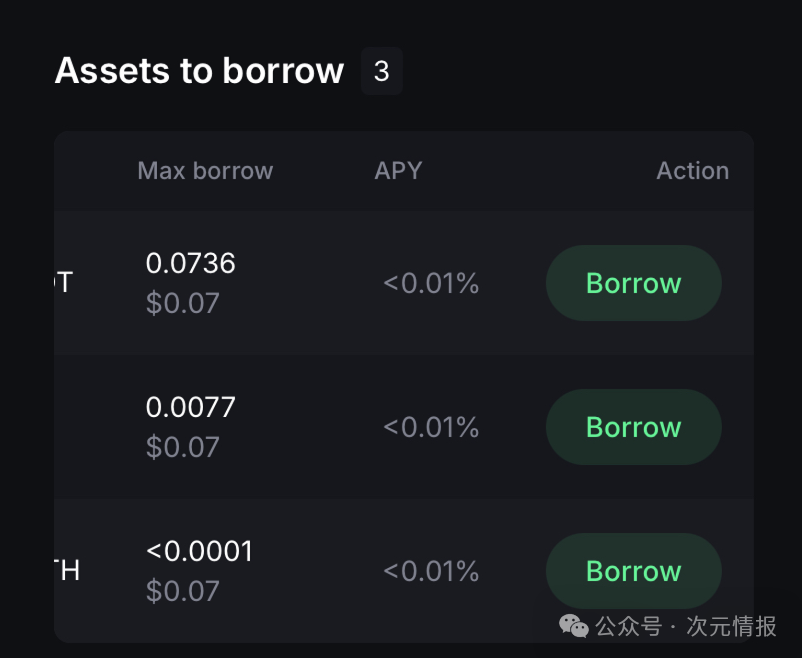Click the count badge showing 3

[x=381, y=71]
